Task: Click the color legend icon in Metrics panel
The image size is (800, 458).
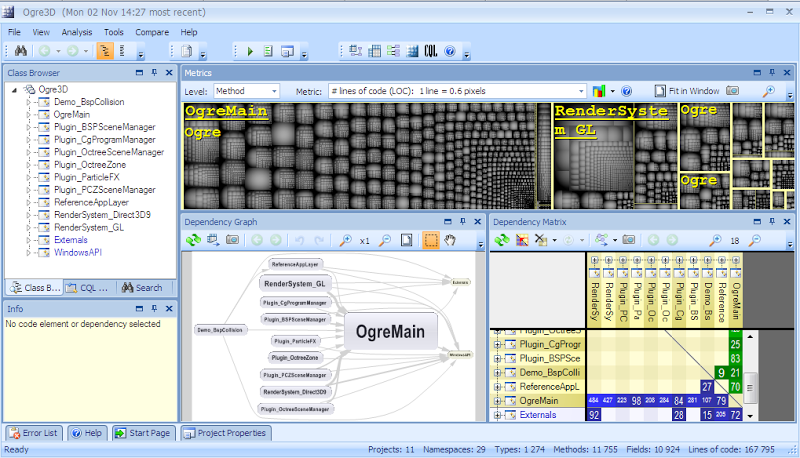Action: (x=599, y=91)
